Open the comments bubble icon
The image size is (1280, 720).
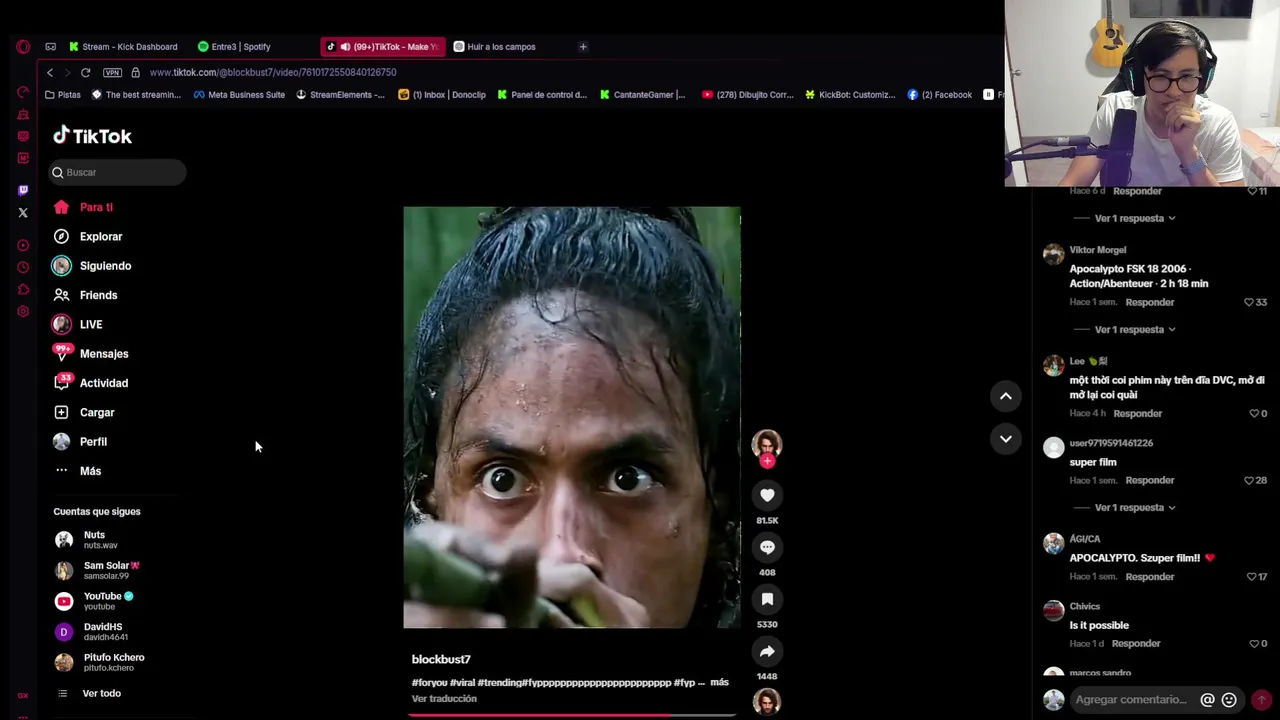(x=767, y=547)
